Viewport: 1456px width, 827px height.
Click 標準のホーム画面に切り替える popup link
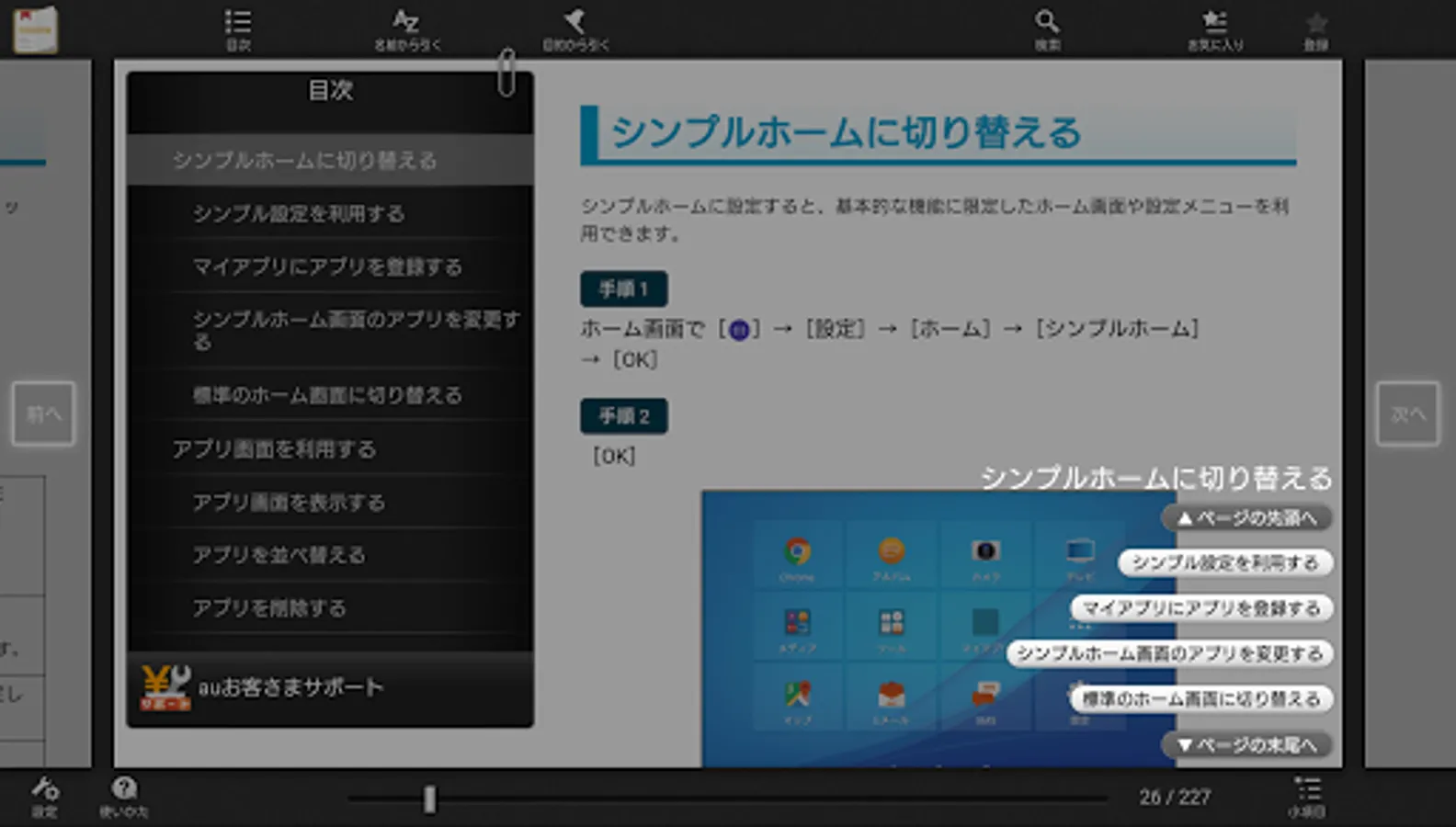(x=1201, y=699)
